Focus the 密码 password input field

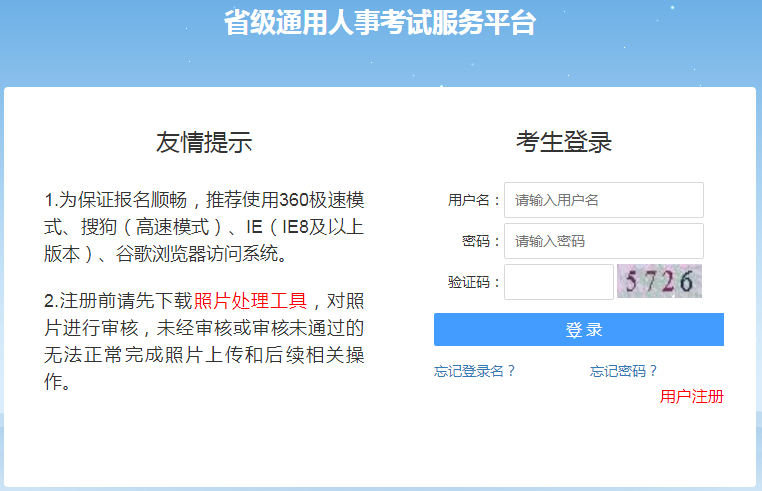click(604, 241)
